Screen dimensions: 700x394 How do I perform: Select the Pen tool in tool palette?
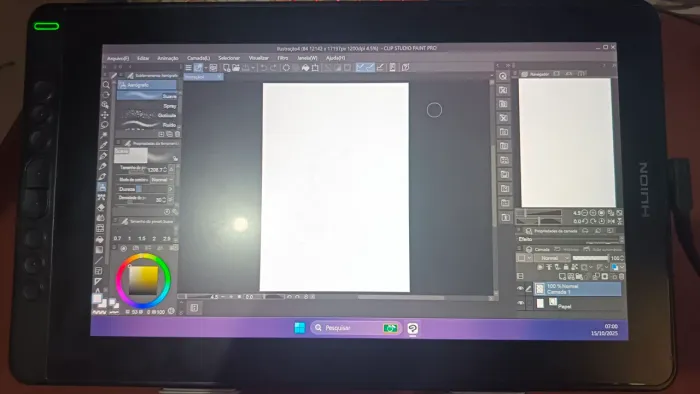click(x=103, y=156)
